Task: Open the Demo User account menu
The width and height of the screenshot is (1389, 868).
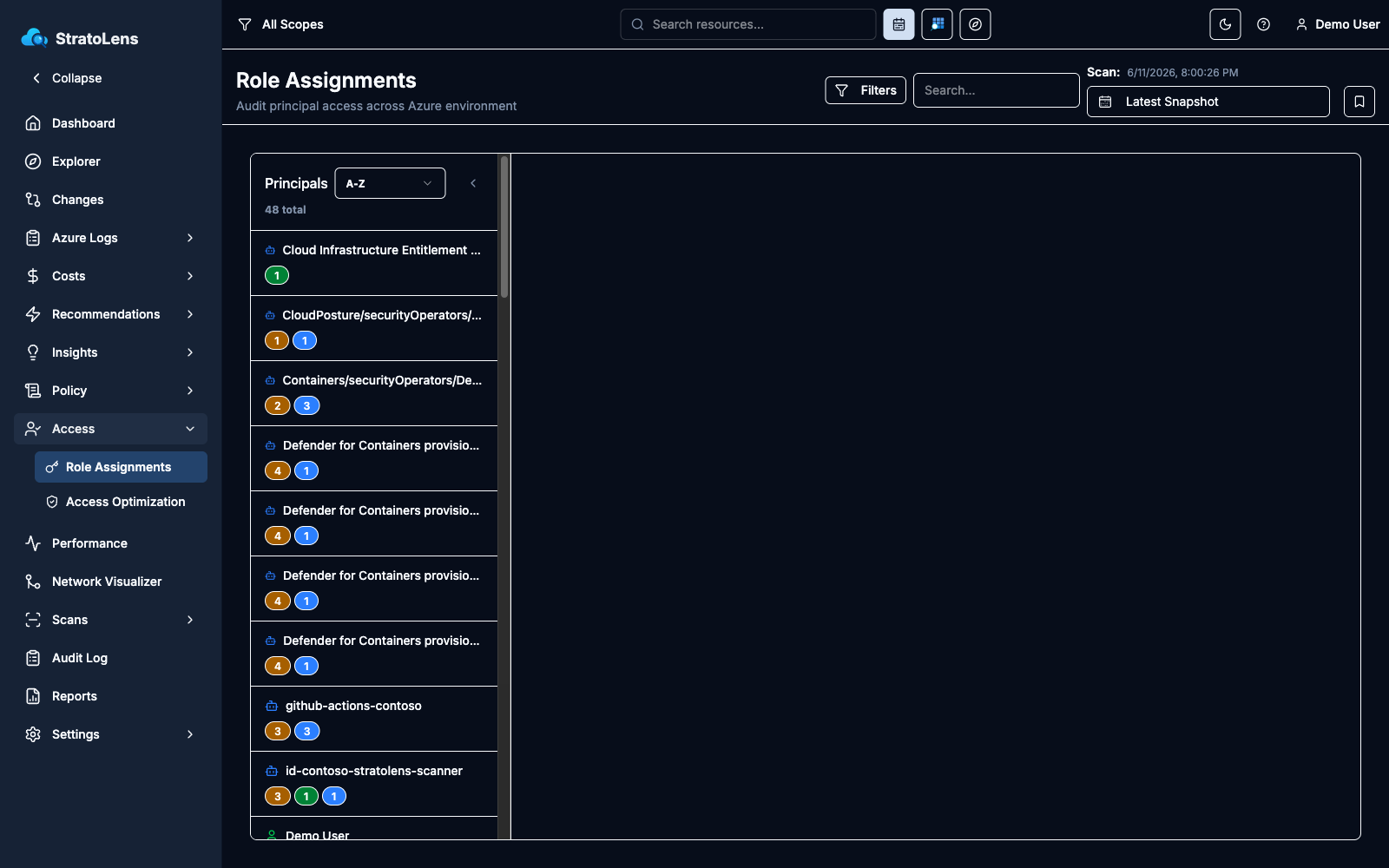Action: [1338, 24]
